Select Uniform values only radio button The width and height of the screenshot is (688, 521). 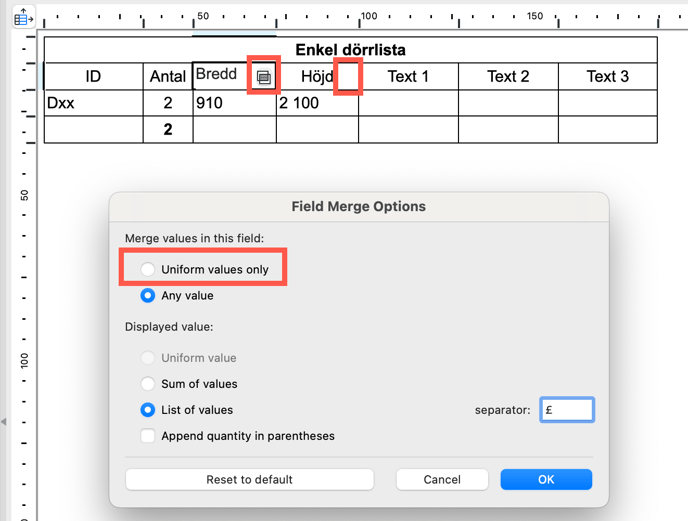[147, 269]
